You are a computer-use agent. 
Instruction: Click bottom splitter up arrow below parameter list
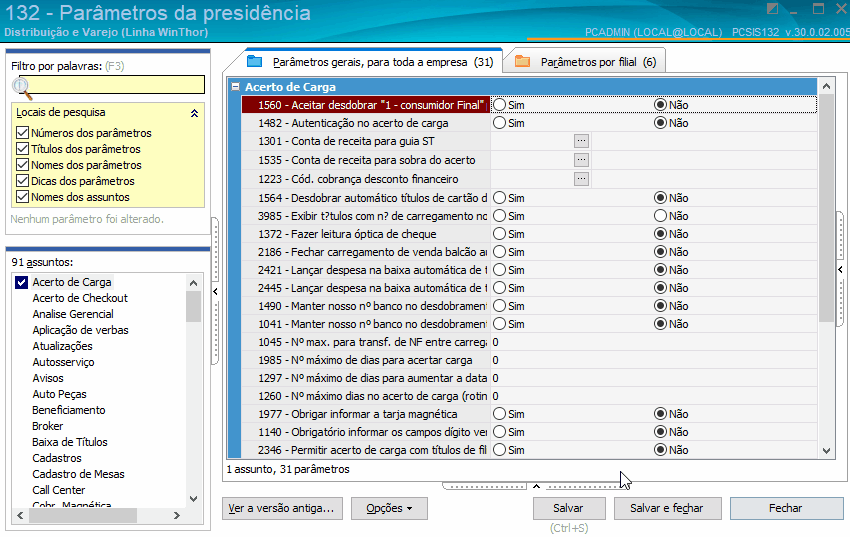click(536, 486)
